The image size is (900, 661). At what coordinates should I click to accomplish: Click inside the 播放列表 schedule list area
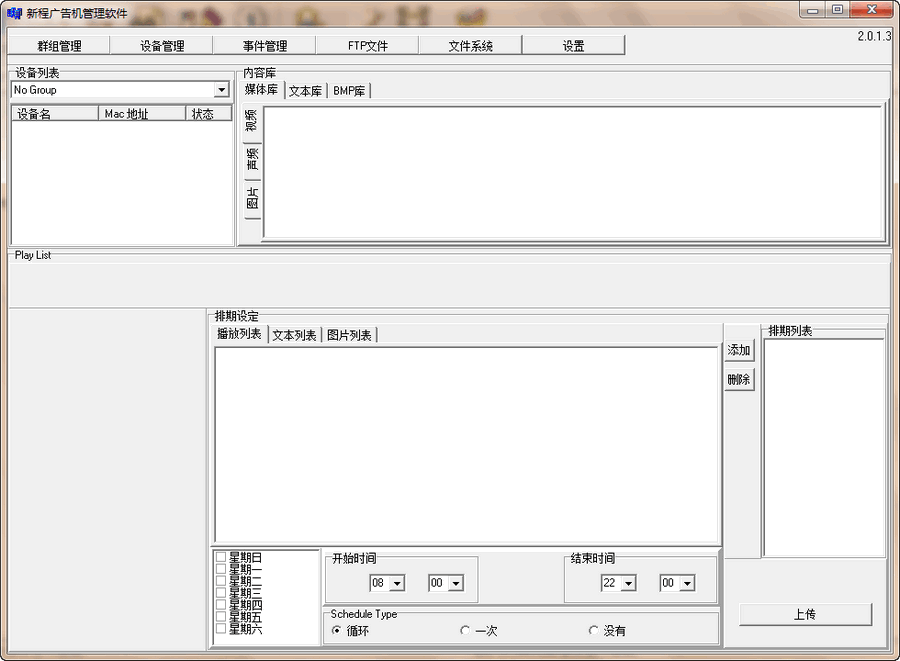(467, 445)
